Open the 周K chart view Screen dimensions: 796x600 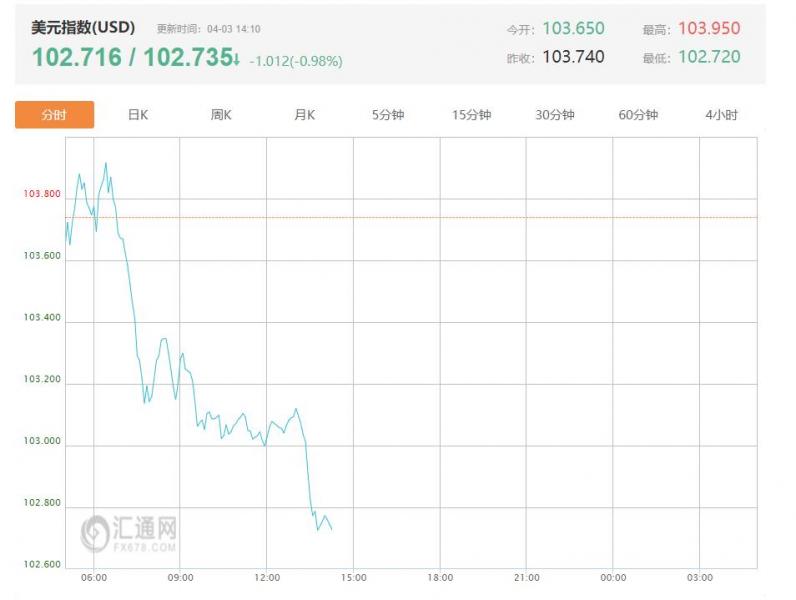[221, 115]
